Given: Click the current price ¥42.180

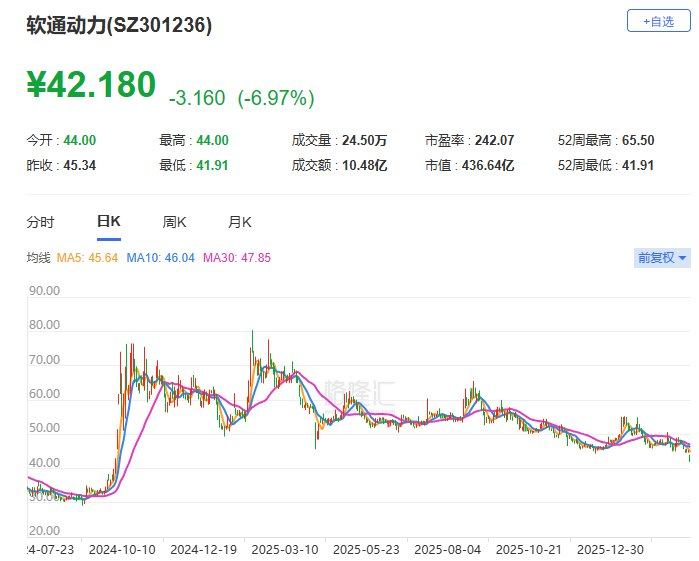Looking at the screenshot, I should [91, 84].
